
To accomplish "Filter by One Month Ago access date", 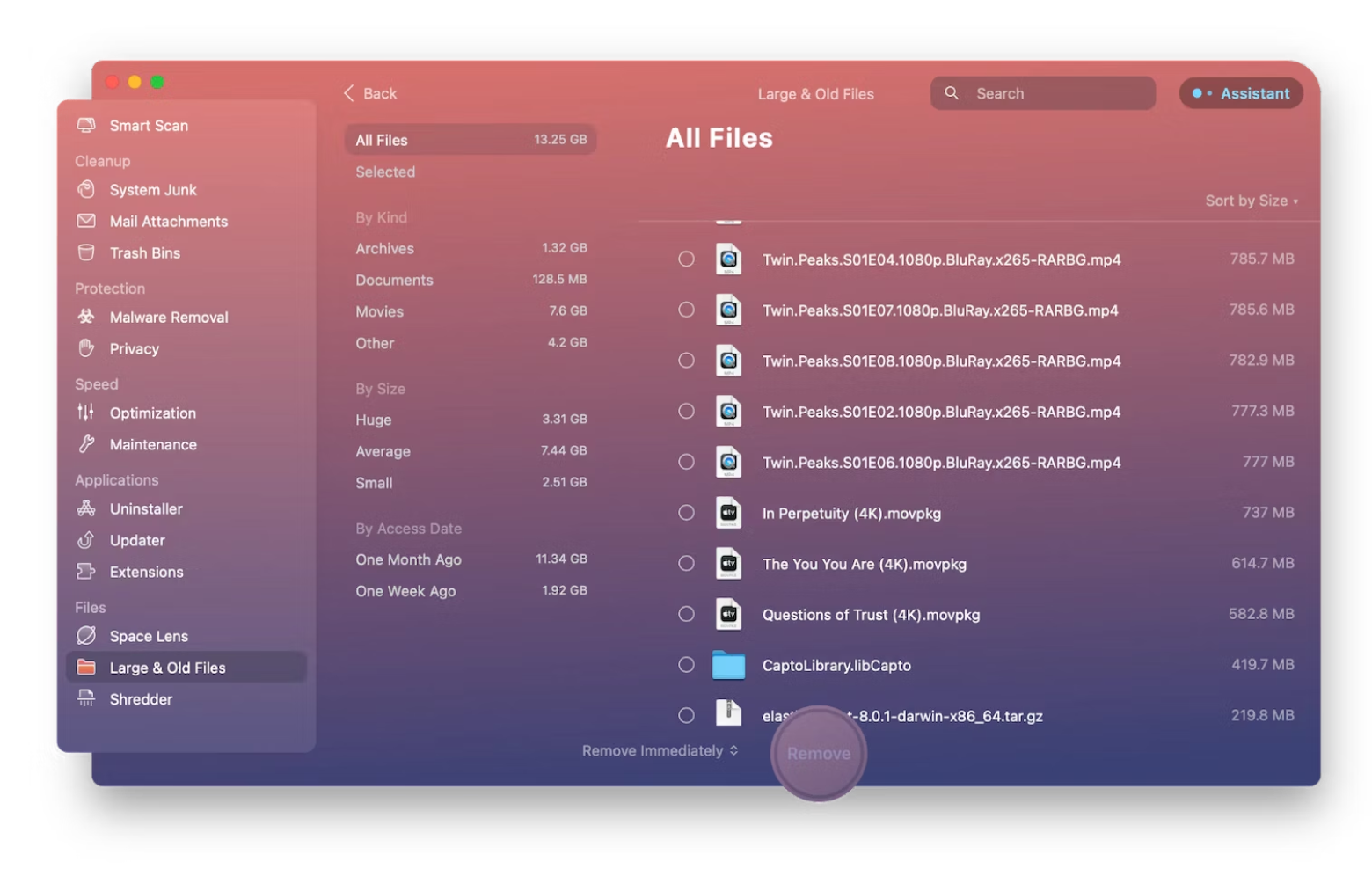I will pyautogui.click(x=471, y=559).
